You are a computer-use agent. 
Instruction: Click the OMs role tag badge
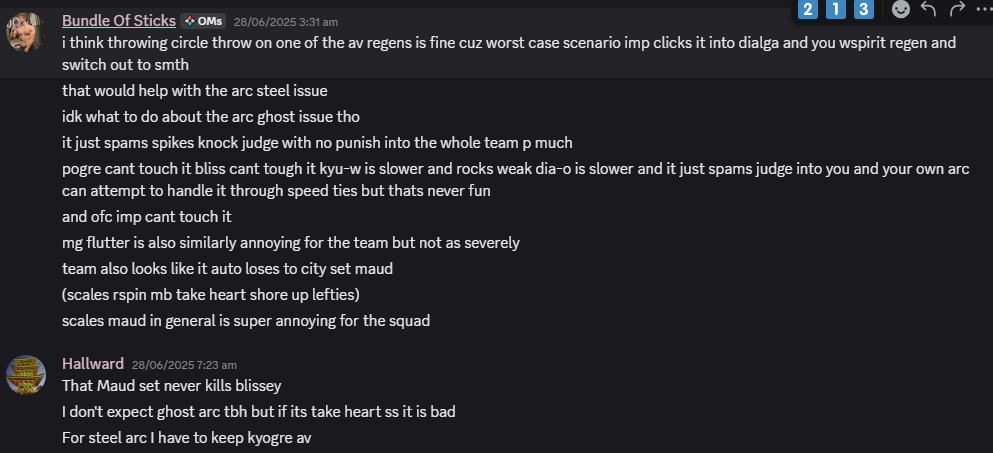click(x=203, y=21)
